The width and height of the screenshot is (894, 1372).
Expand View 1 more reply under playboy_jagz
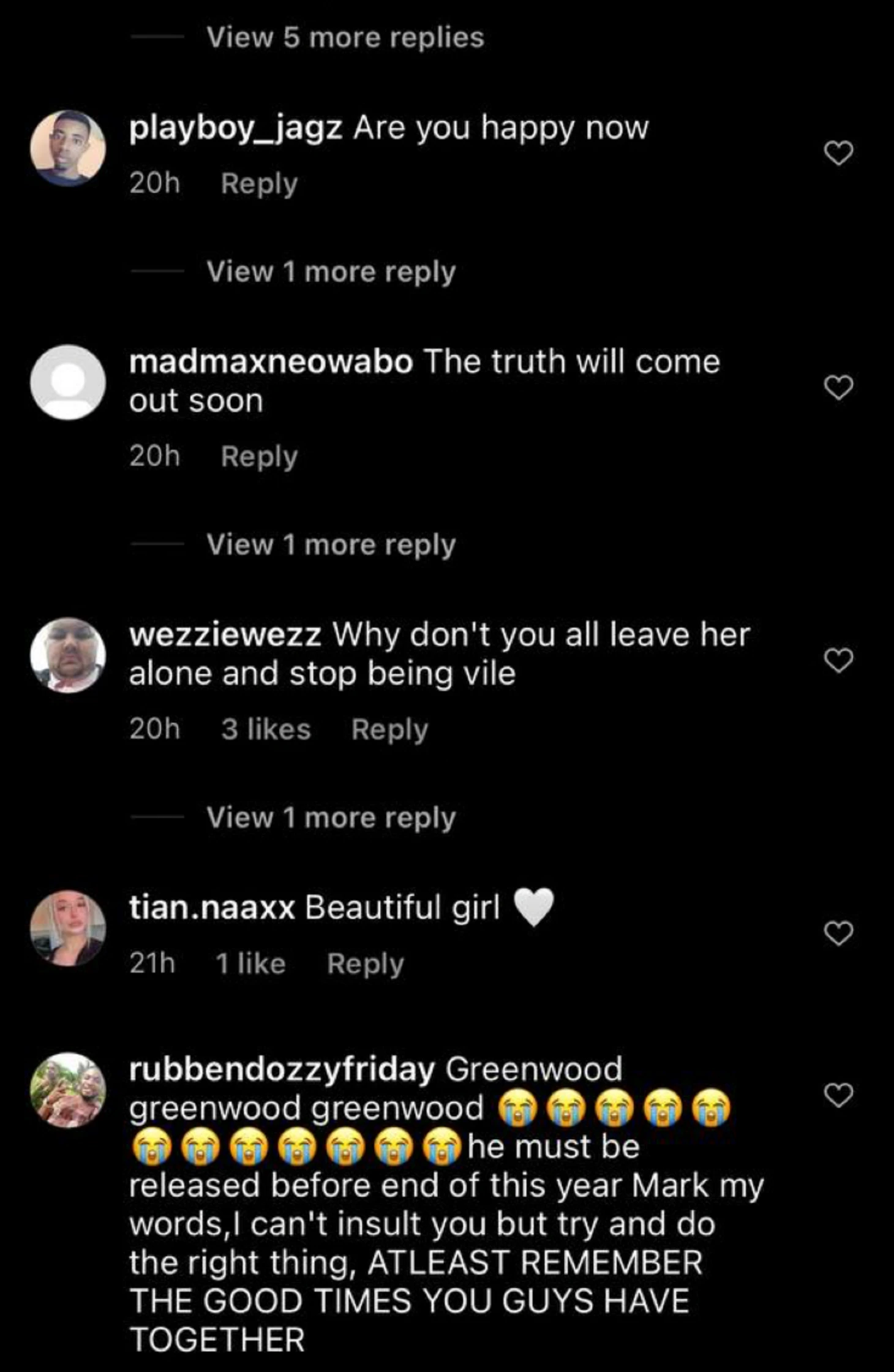coord(331,272)
